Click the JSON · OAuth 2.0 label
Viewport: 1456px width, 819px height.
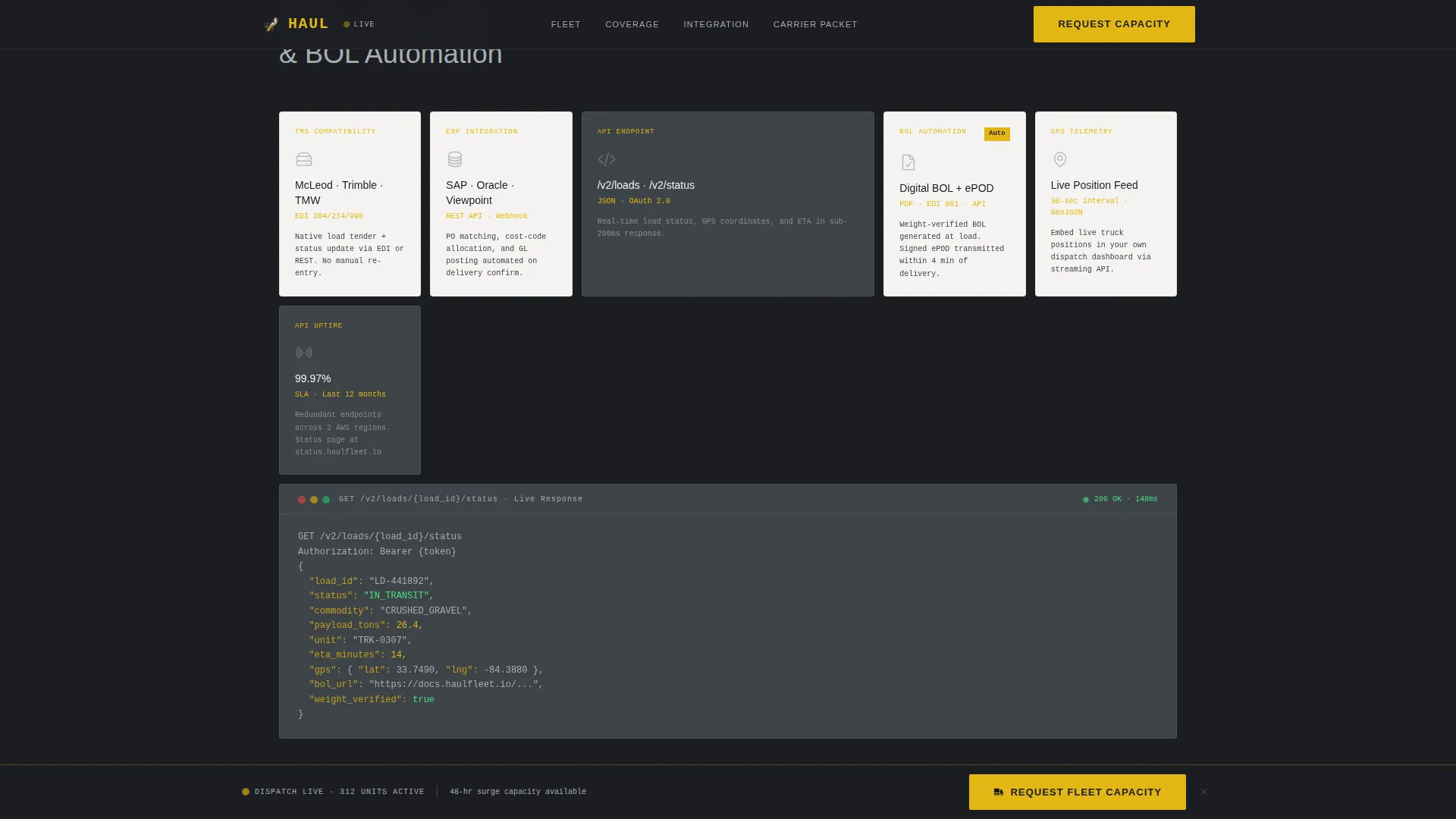[x=634, y=201]
